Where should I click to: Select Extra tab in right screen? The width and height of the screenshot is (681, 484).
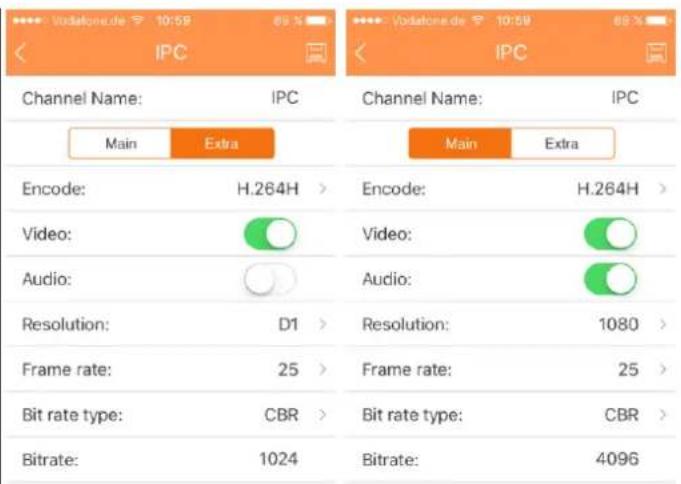(x=562, y=143)
